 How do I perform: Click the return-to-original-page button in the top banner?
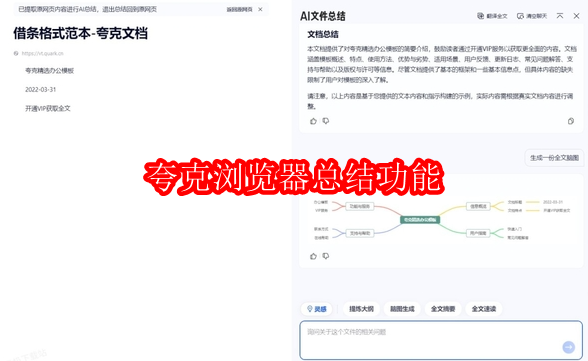tap(239, 9)
